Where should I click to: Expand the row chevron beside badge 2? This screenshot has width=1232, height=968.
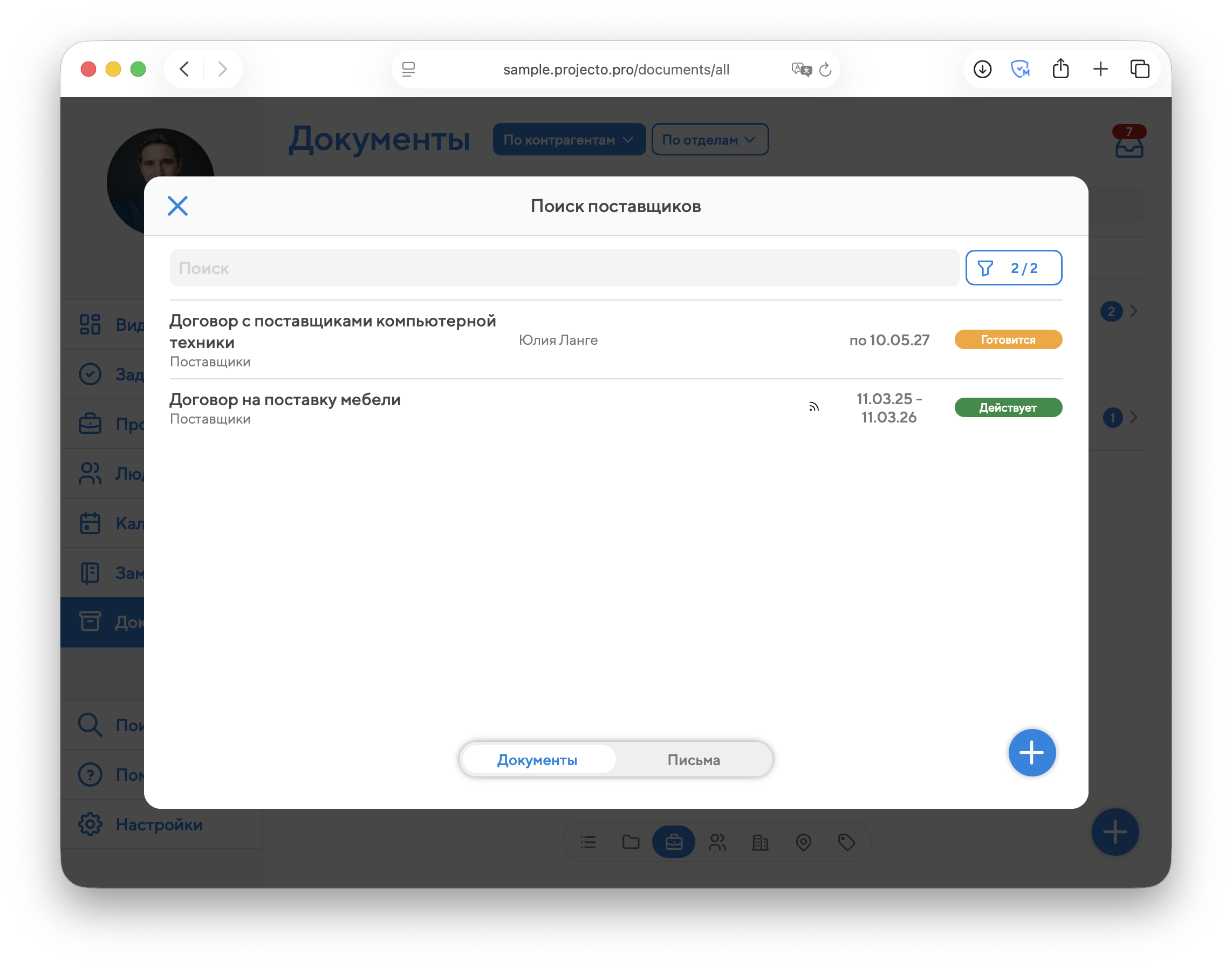pos(1133,311)
